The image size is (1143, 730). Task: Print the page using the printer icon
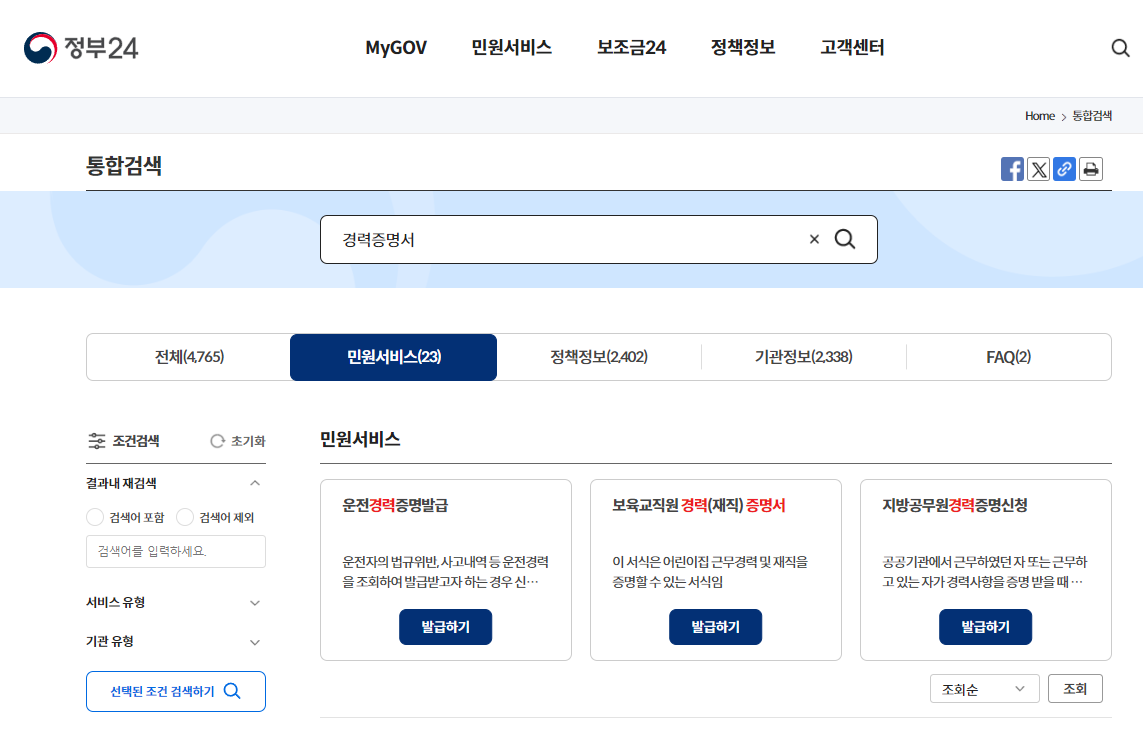[1090, 168]
